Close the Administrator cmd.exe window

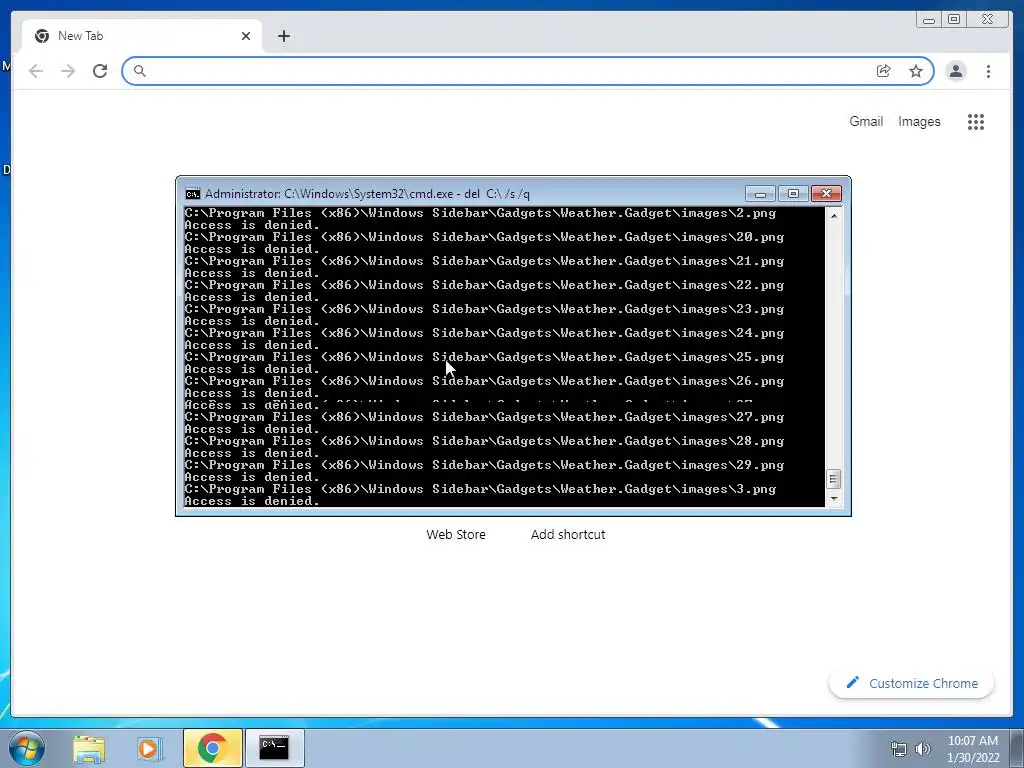coord(826,194)
